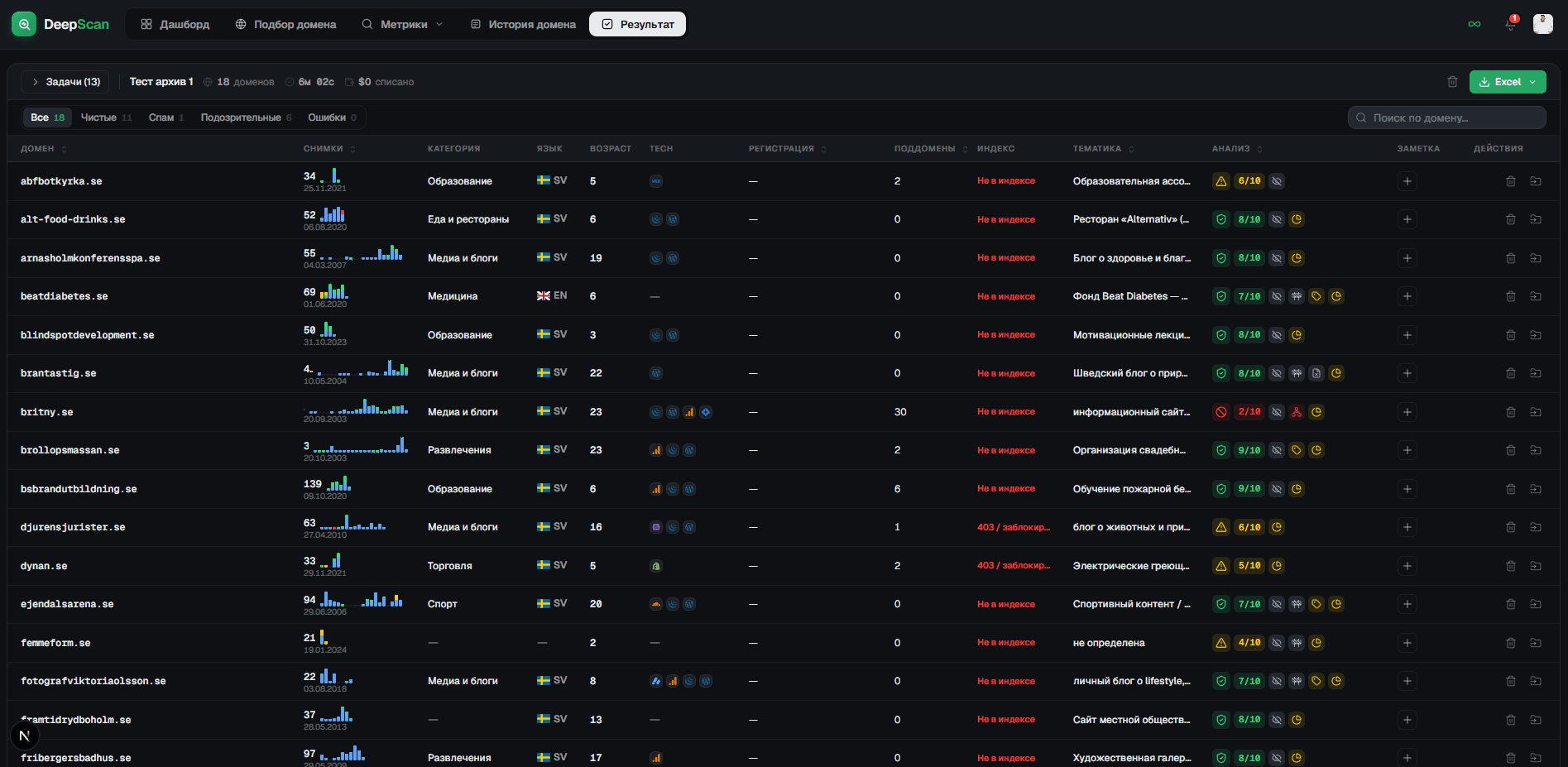Viewport: 1568px width, 767px height.
Task: Click warning triangle icon for abfbotkyrka.se
Action: pos(1221,181)
